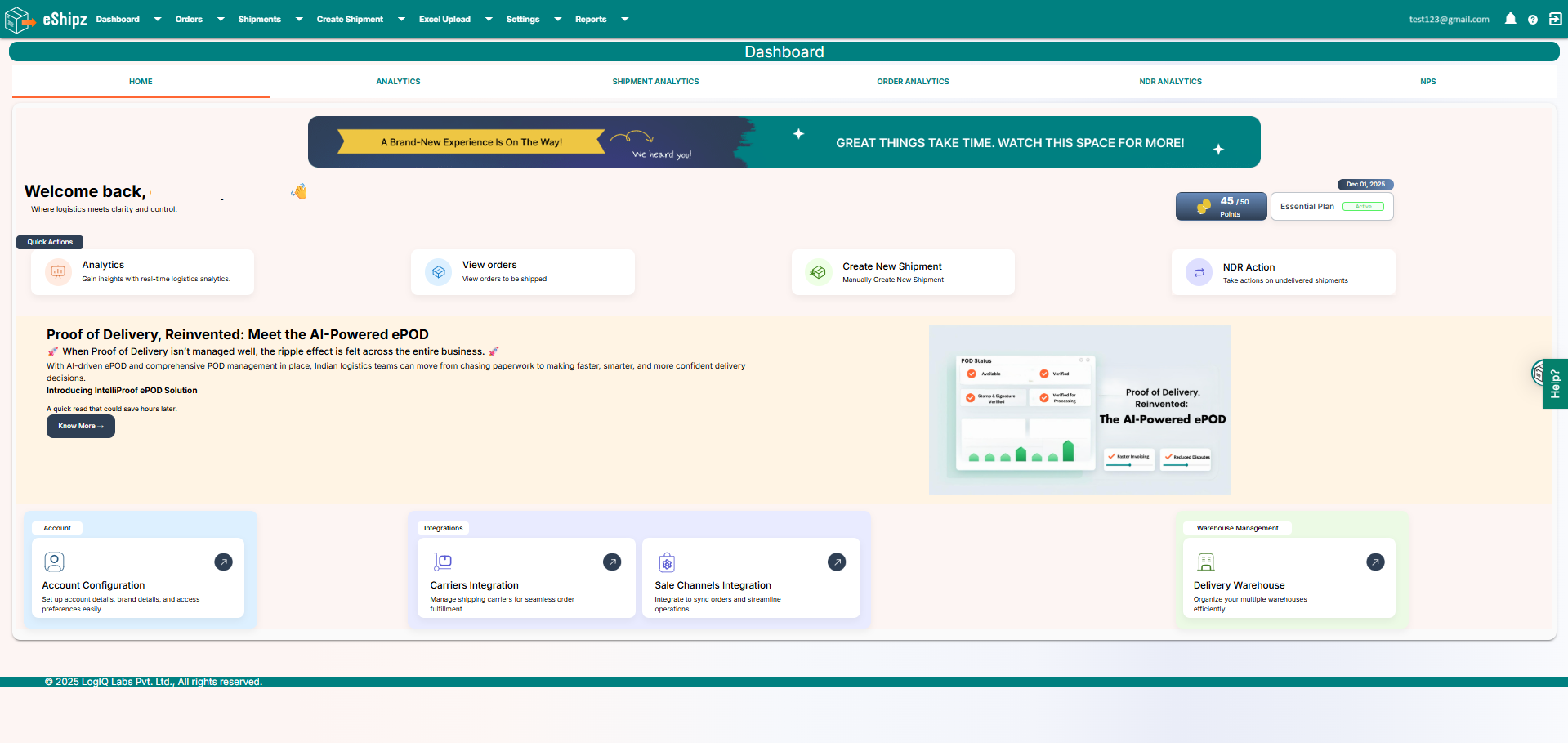Open Account Configuration arrow icon
1568x743 pixels.
pos(223,562)
